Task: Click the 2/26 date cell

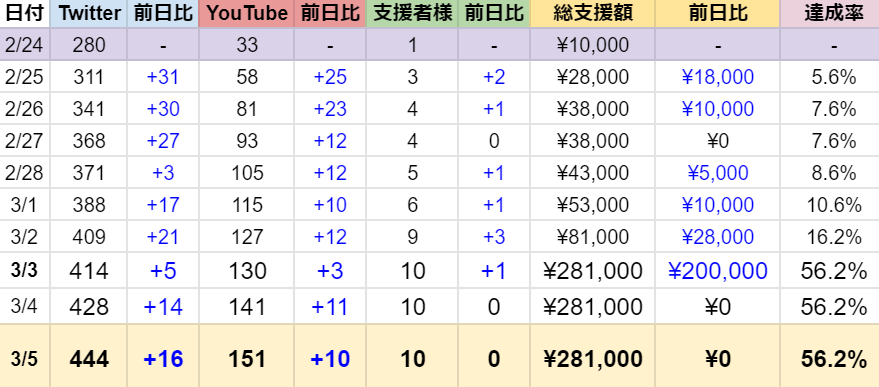Action: (24, 108)
